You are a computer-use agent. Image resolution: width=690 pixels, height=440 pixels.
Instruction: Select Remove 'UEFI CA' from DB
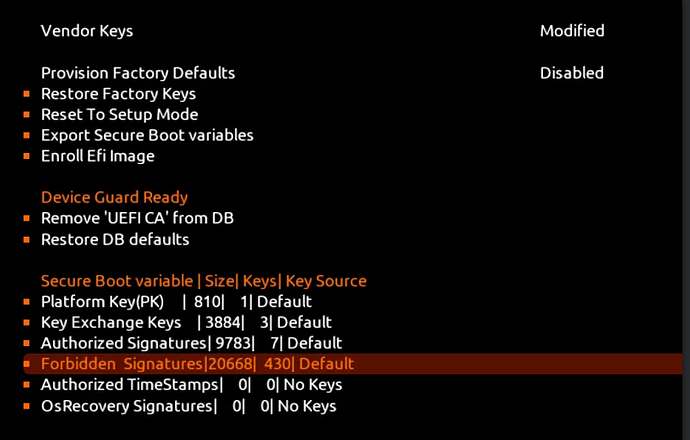[x=137, y=218]
